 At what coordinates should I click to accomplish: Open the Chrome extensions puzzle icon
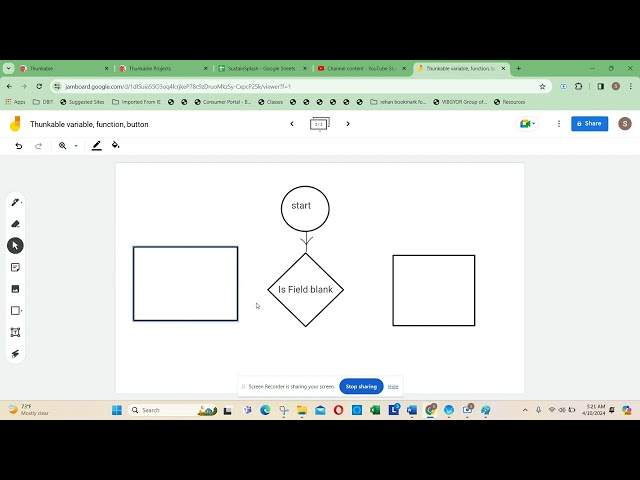tap(578, 87)
